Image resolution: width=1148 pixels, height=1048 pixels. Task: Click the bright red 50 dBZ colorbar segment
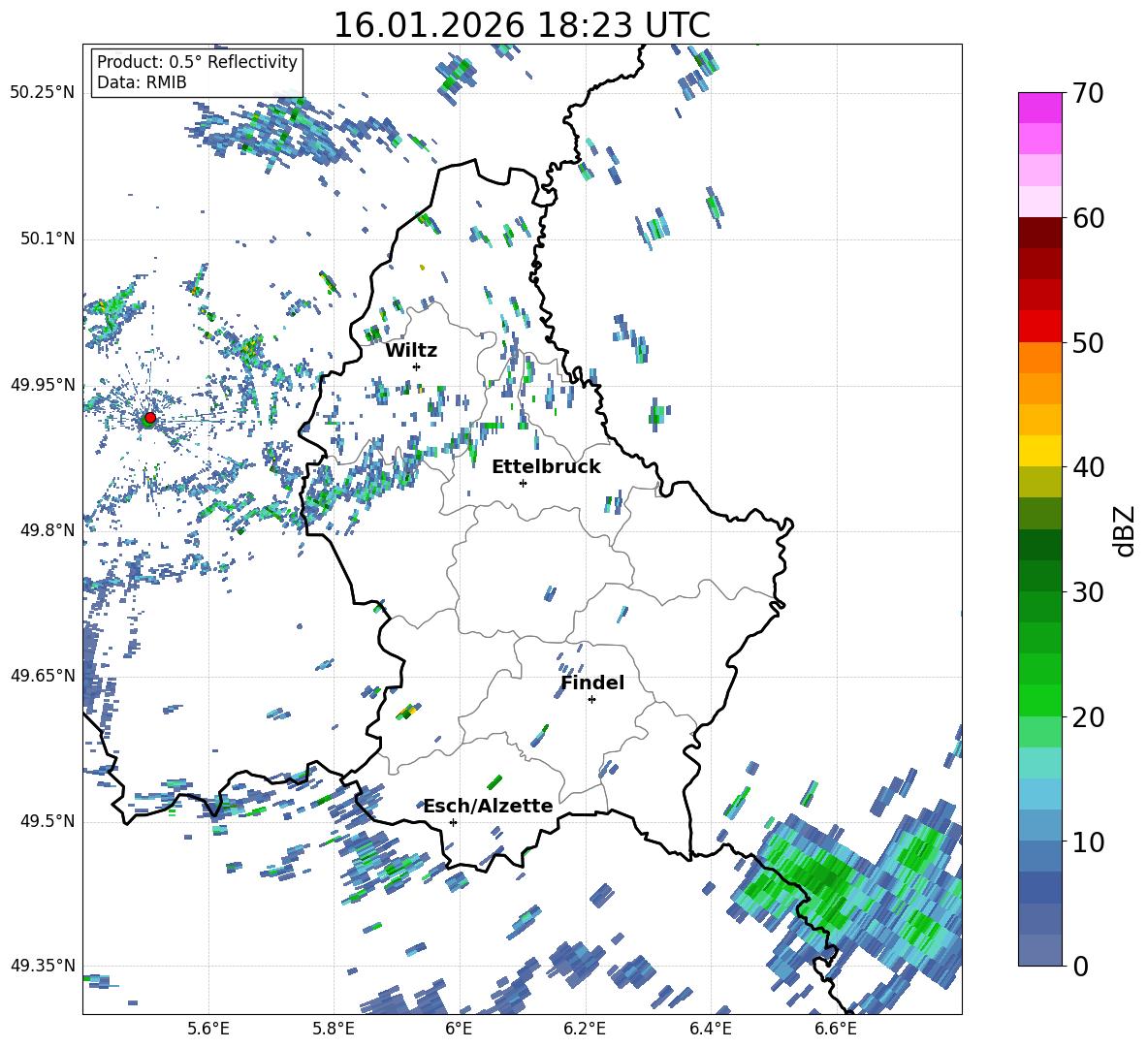1039,327
